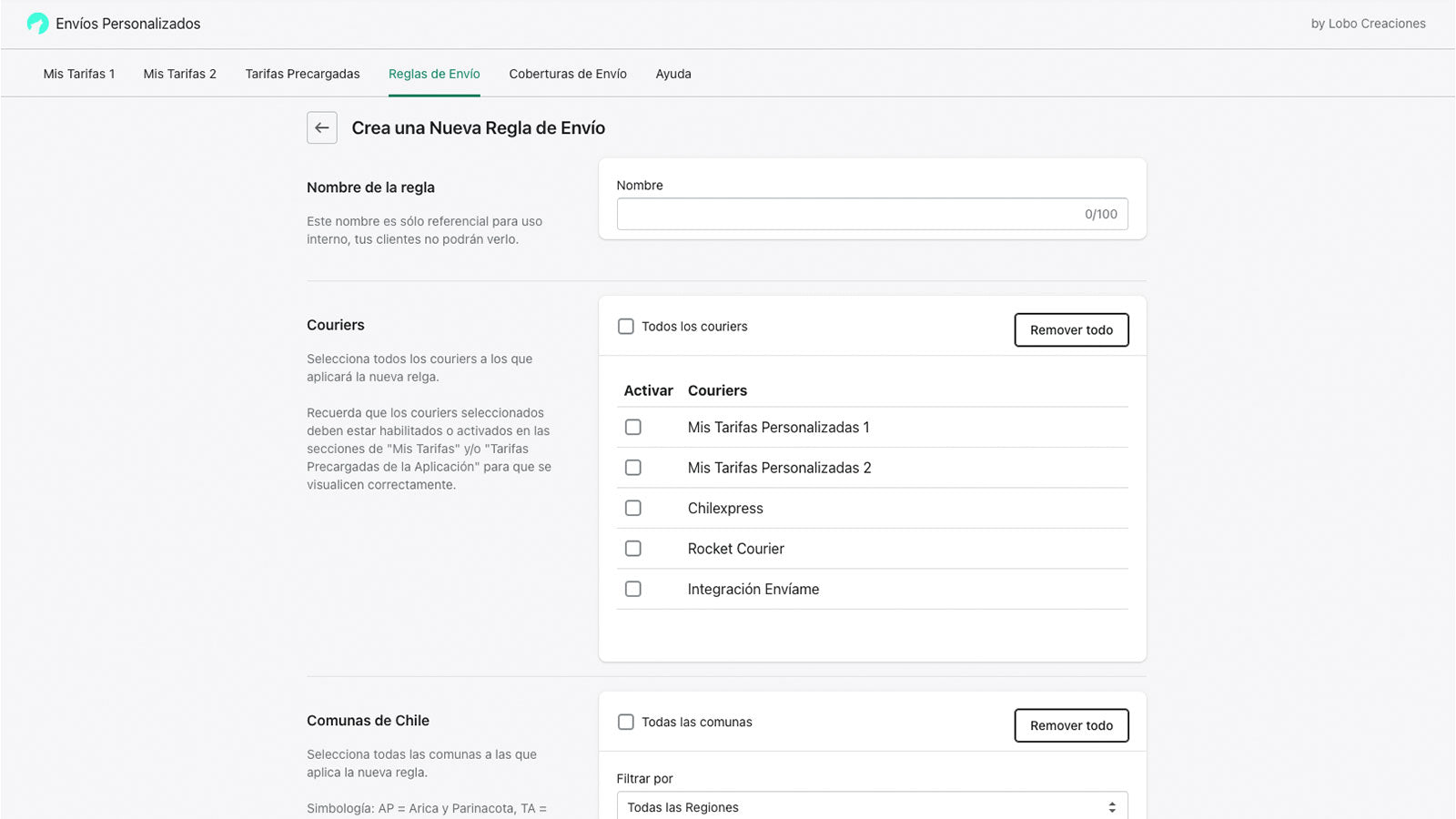Check Mis Tarifas Personalizadas 2

632,467
